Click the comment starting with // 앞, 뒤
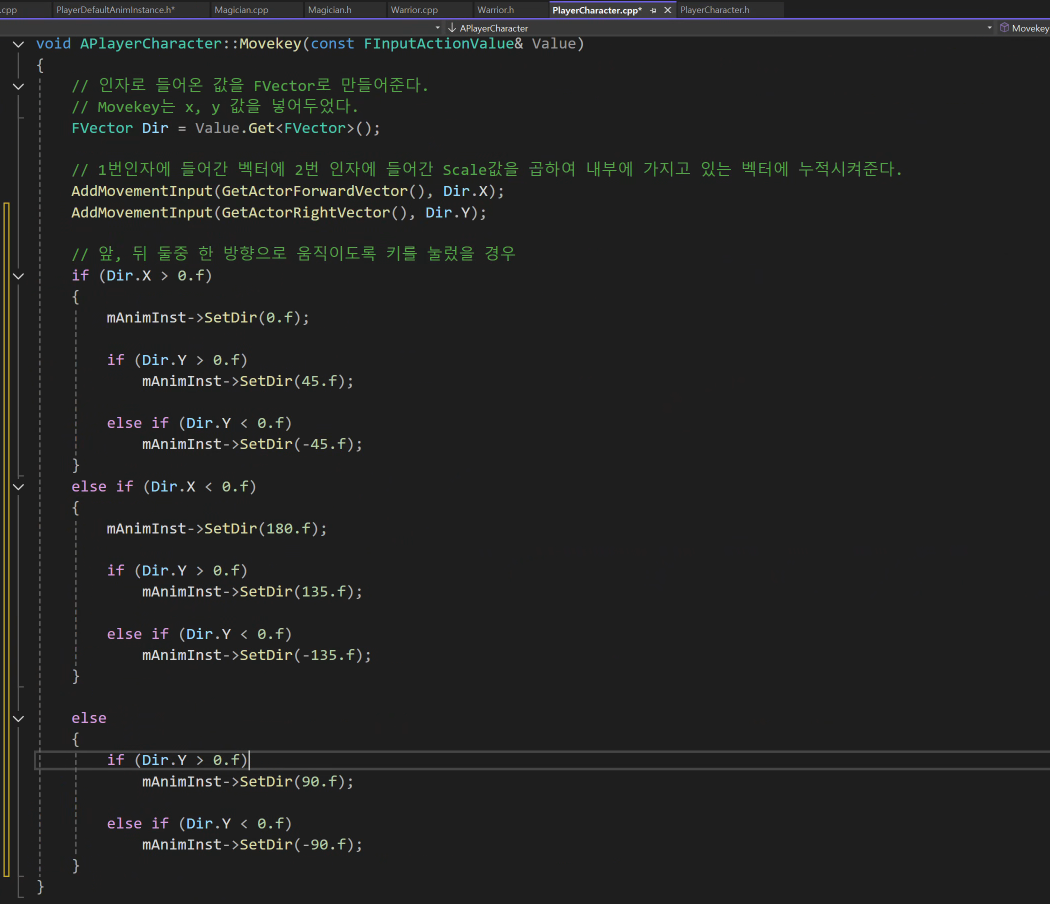 click(x=293, y=254)
